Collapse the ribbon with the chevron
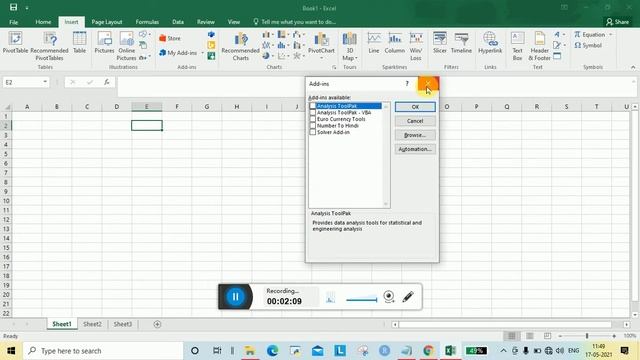Viewport: 640px width, 360px height. point(633,67)
